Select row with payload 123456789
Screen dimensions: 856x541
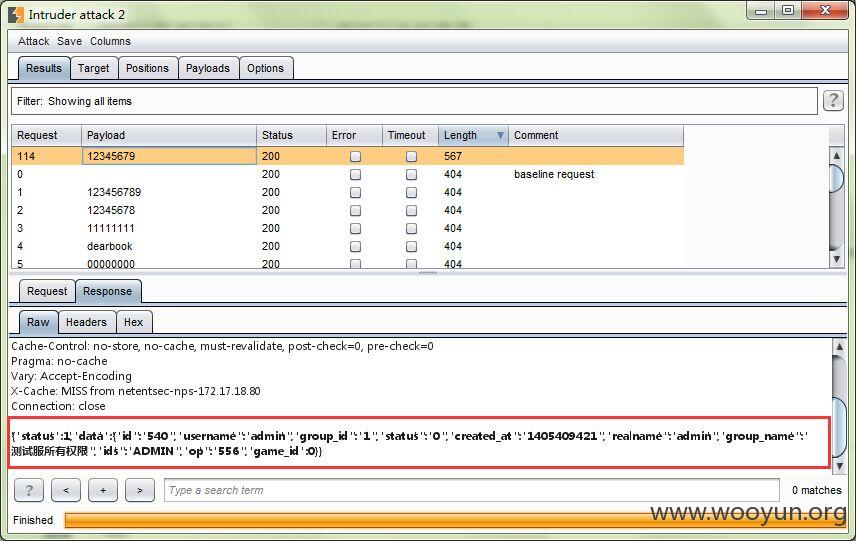pos(347,192)
